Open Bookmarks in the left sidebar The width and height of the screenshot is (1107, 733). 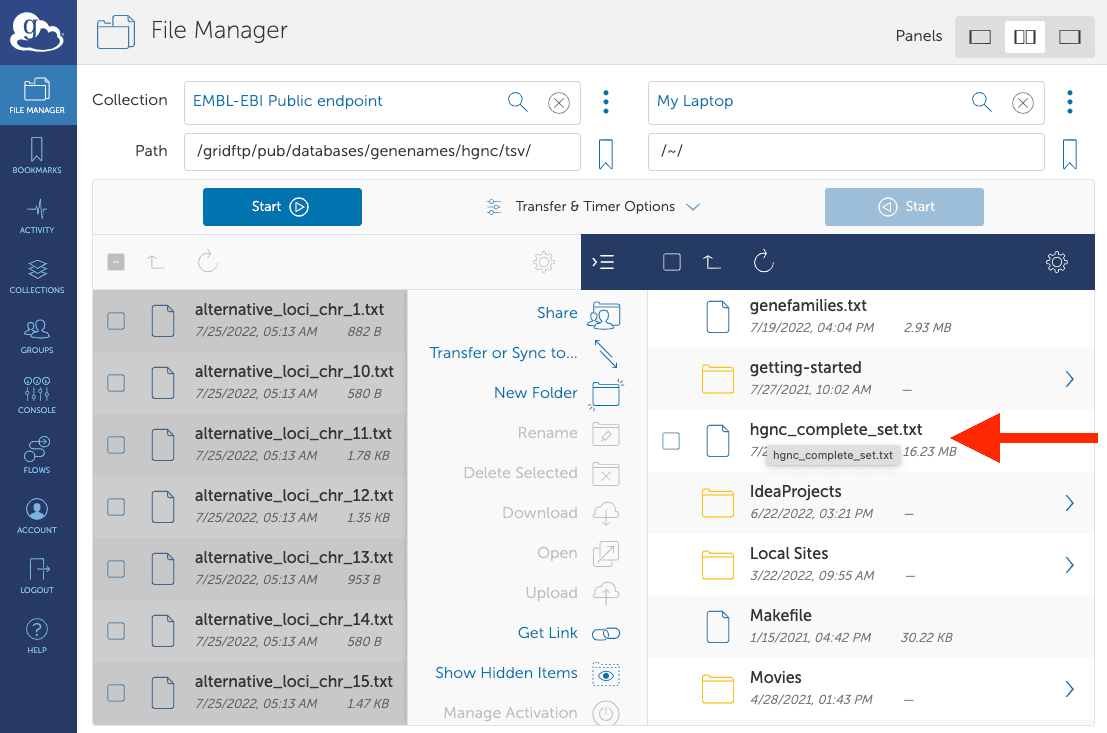tap(37, 156)
